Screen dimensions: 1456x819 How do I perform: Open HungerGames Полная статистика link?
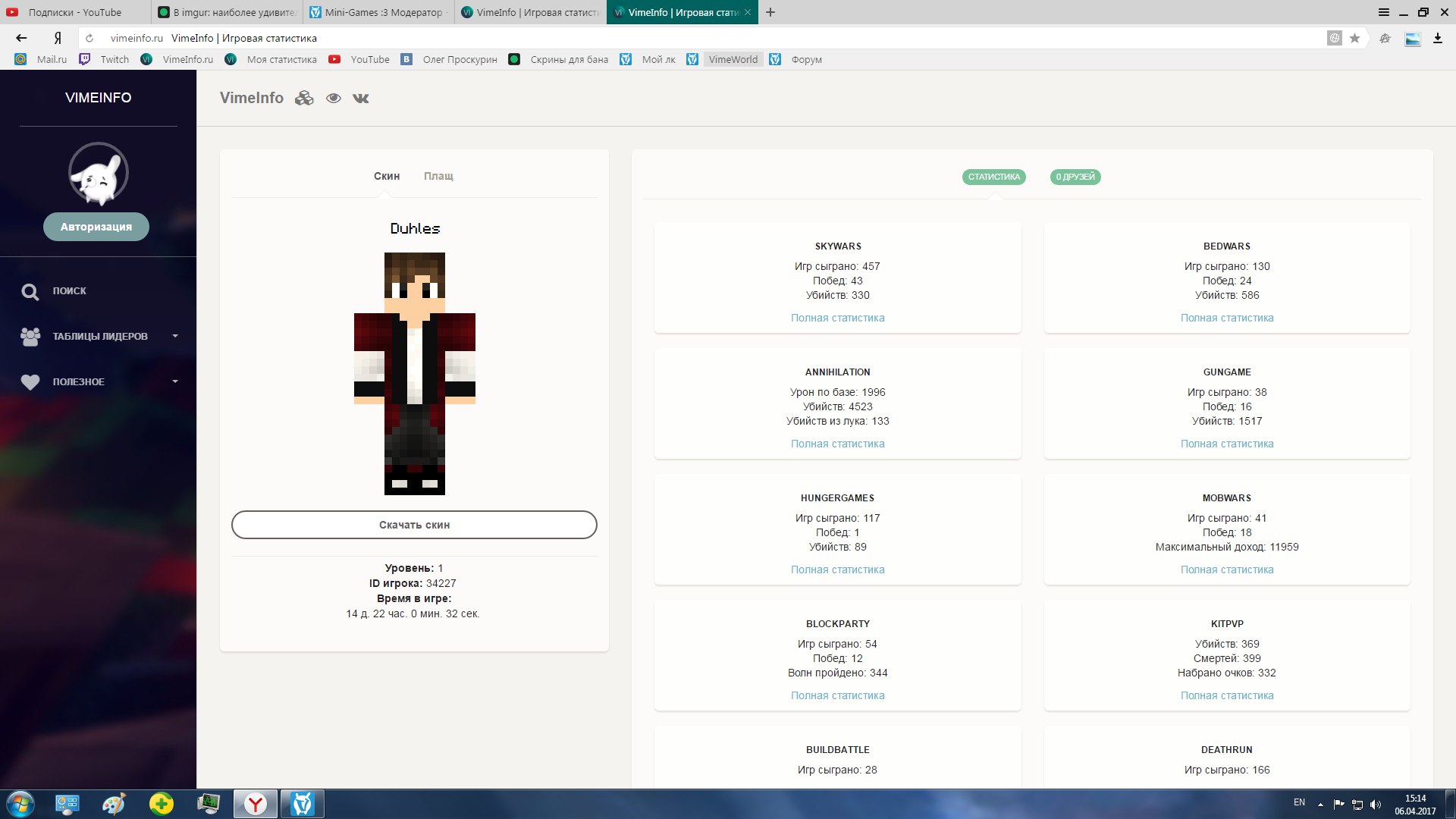point(838,570)
